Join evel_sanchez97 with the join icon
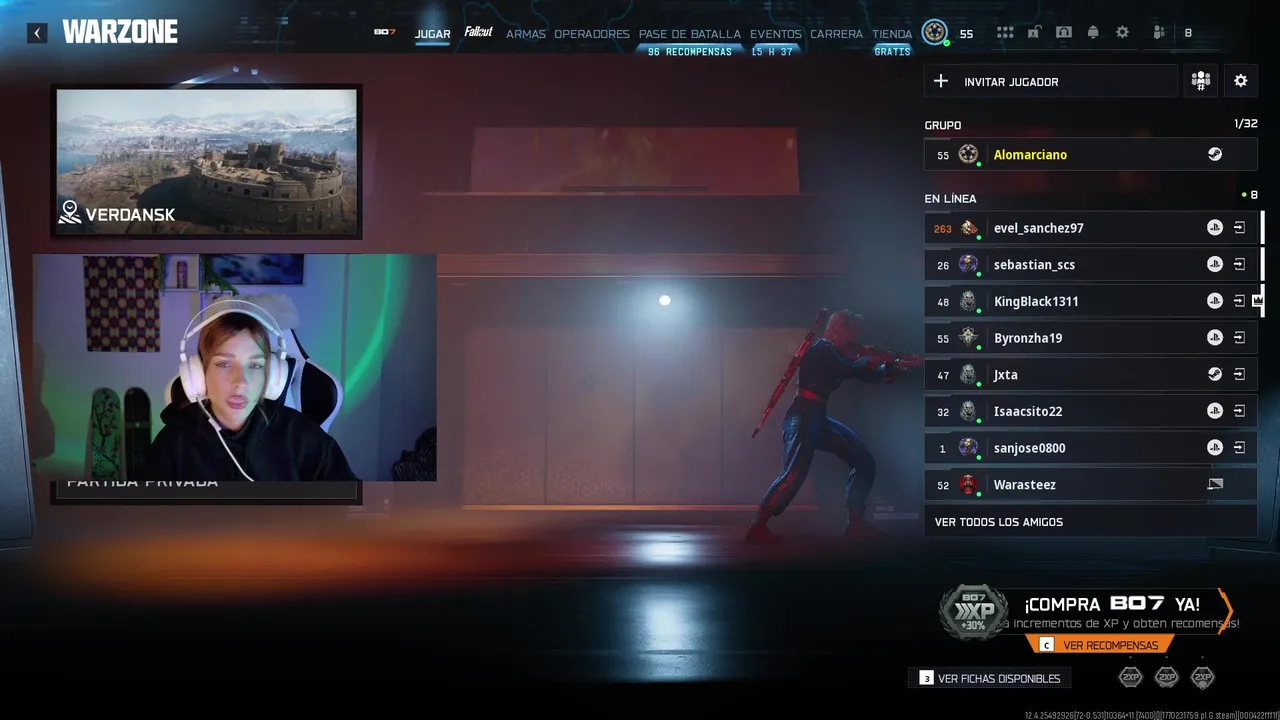 [1239, 228]
